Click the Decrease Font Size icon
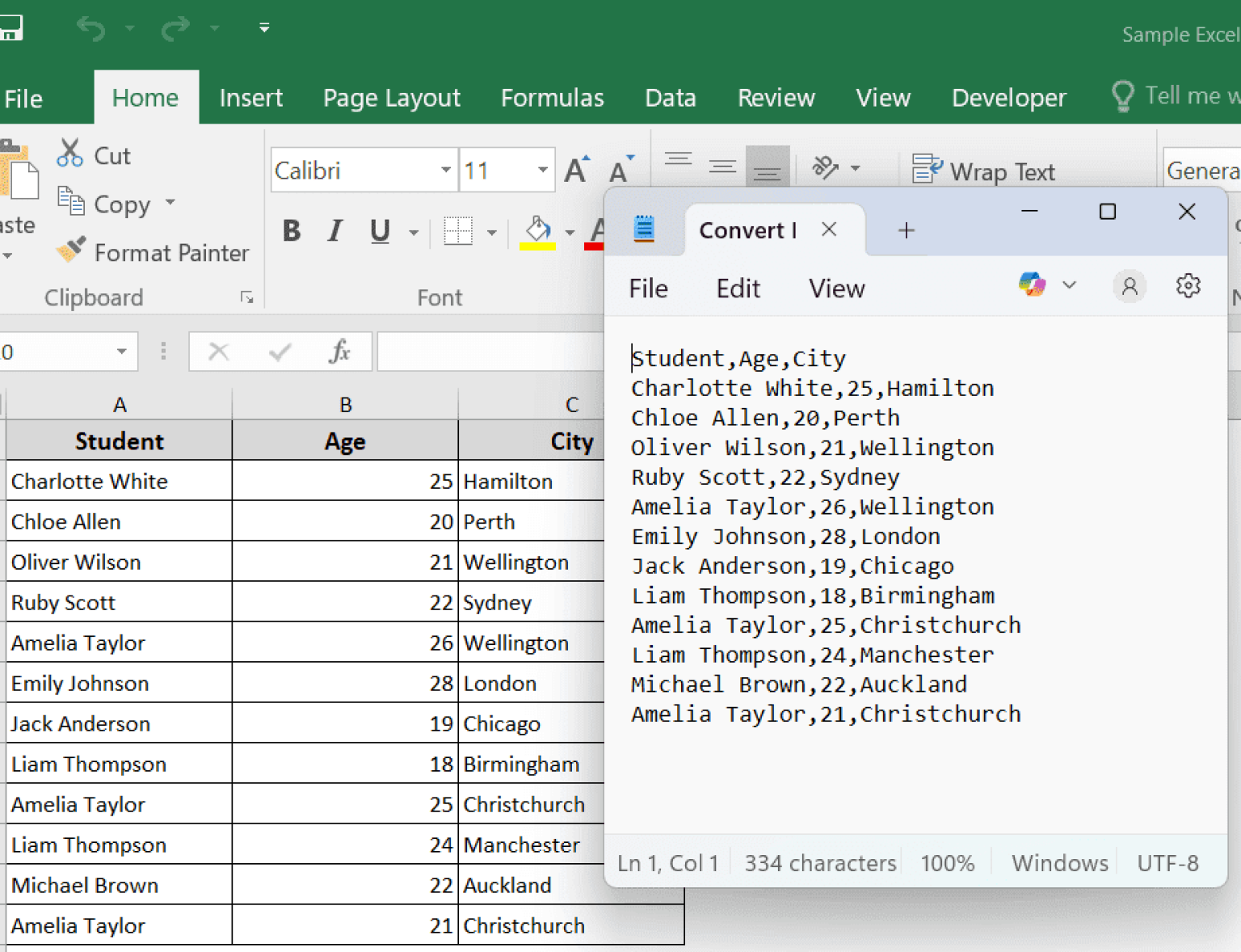Image resolution: width=1241 pixels, height=952 pixels. click(620, 171)
